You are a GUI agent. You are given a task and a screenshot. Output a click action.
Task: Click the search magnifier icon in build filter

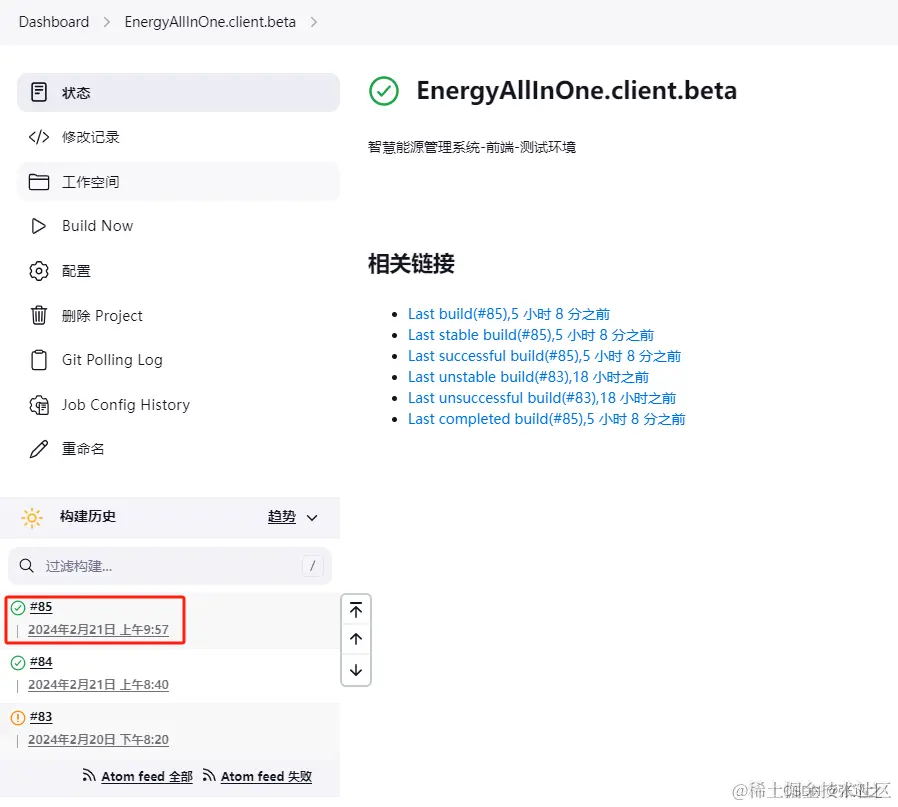tap(26, 566)
